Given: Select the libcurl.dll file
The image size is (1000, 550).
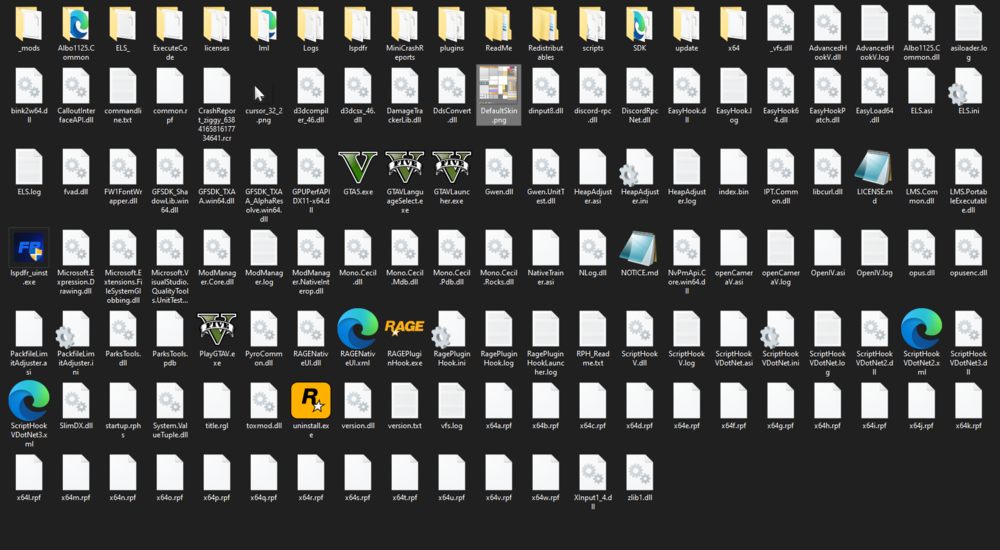Looking at the screenshot, I should [x=827, y=167].
